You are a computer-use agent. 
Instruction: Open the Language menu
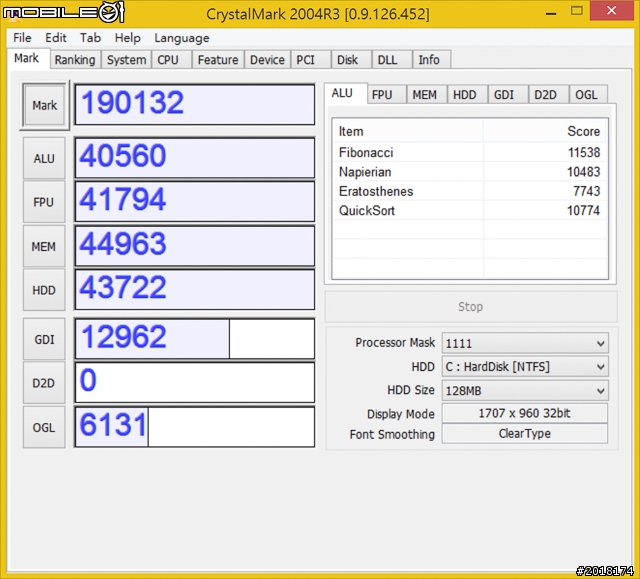coord(182,38)
